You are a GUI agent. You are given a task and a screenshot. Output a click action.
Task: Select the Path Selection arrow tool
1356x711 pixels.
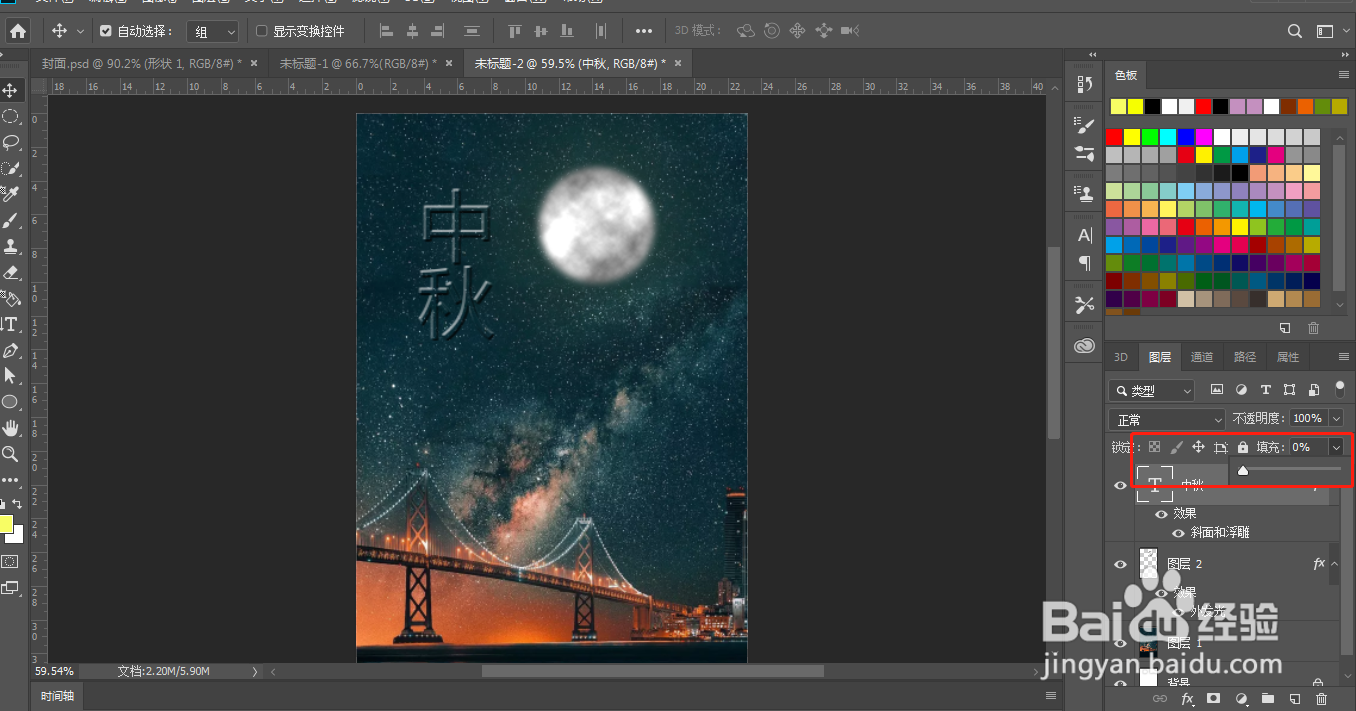(x=11, y=376)
